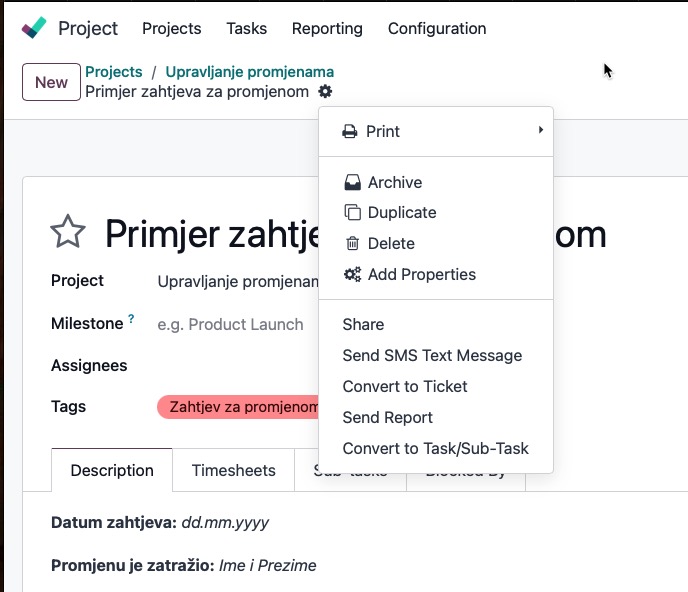
Task: Click the Duplicate copy icon
Action: click(x=352, y=212)
